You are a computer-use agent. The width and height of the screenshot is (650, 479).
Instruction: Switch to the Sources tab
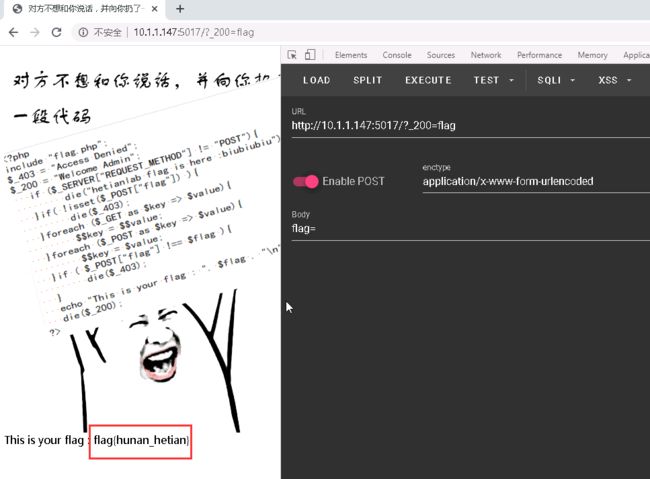(x=441, y=55)
